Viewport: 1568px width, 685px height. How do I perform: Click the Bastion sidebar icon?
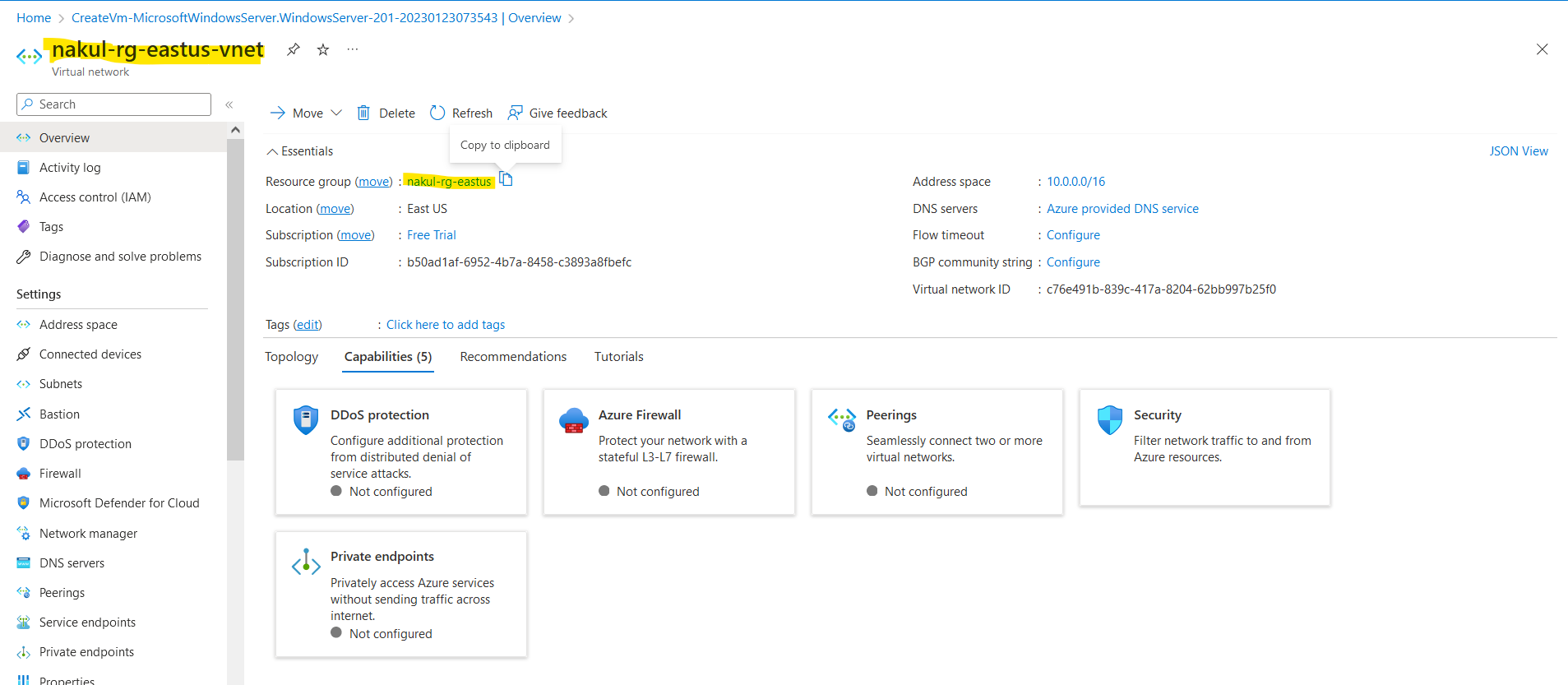click(24, 414)
